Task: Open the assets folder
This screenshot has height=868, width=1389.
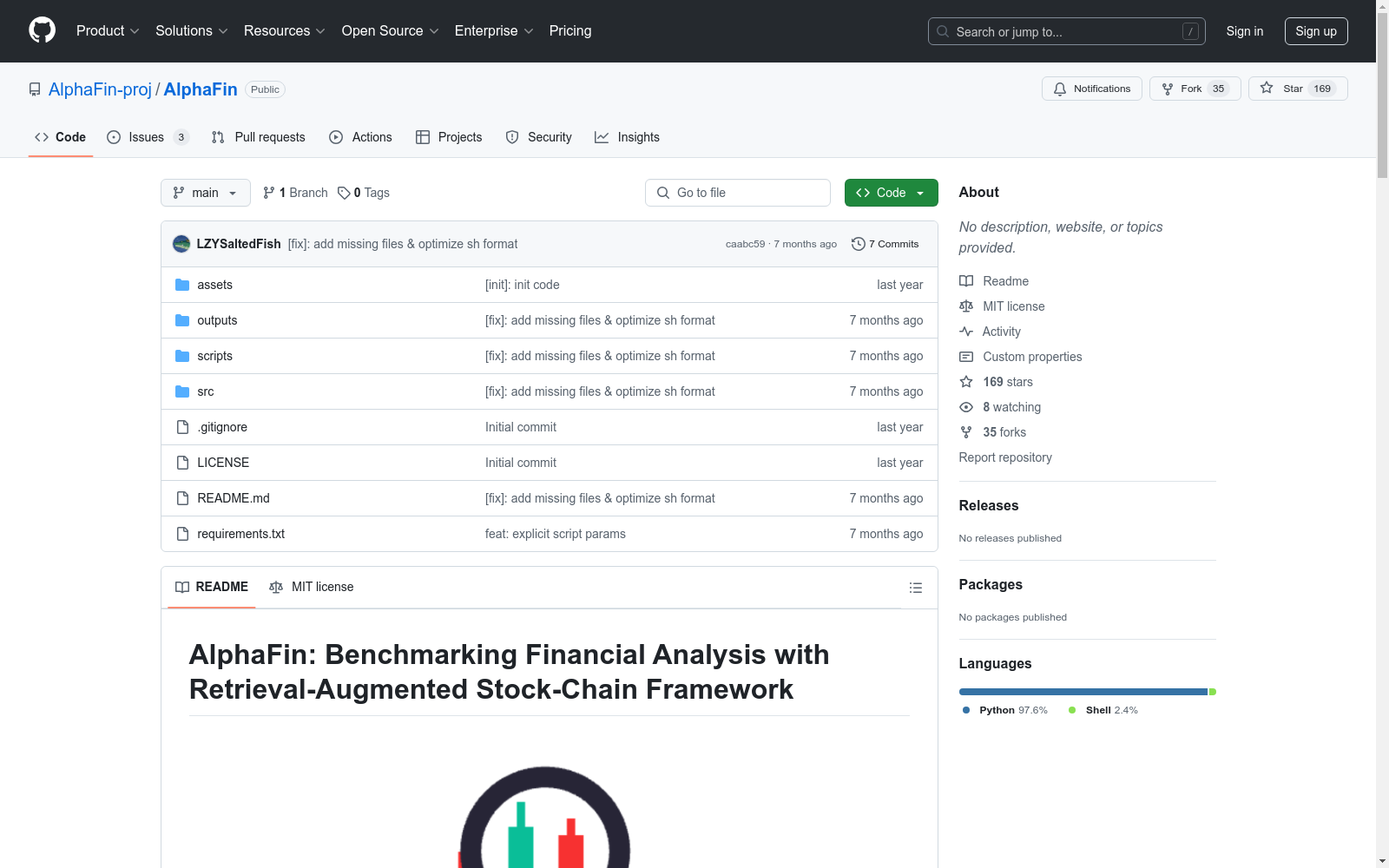Action: 214,285
